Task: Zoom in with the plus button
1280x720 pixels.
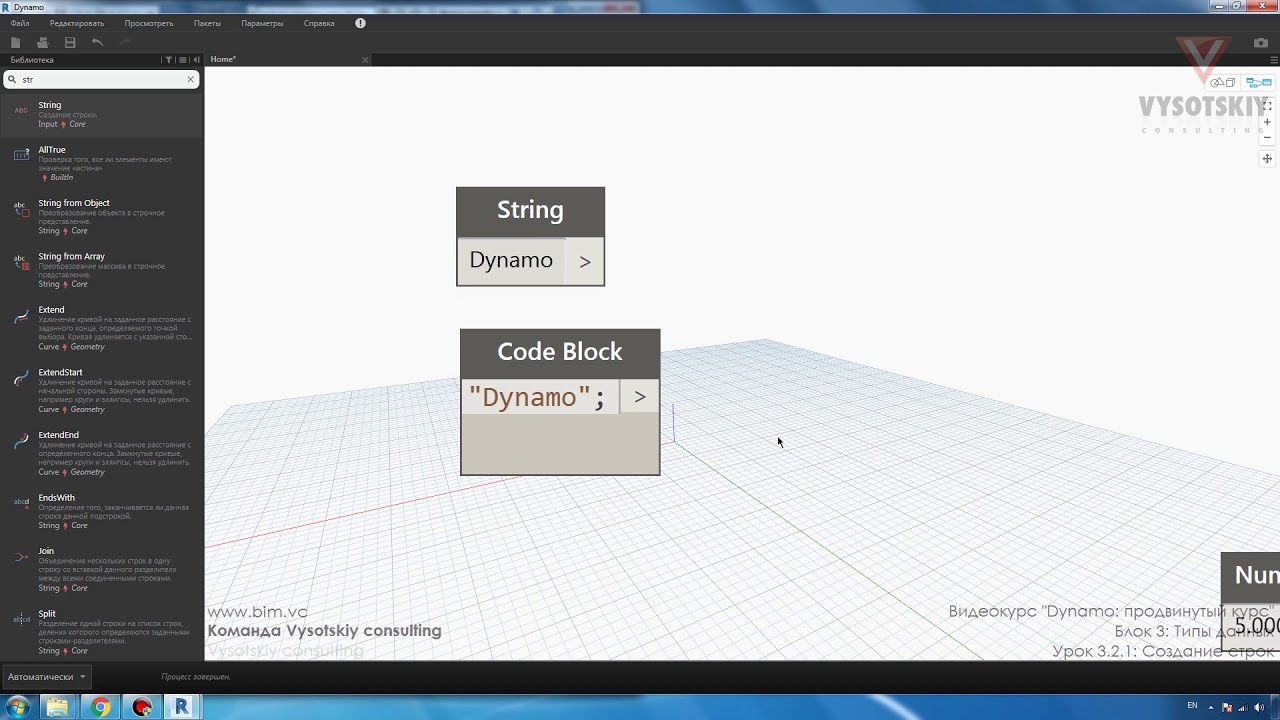Action: click(x=1267, y=122)
